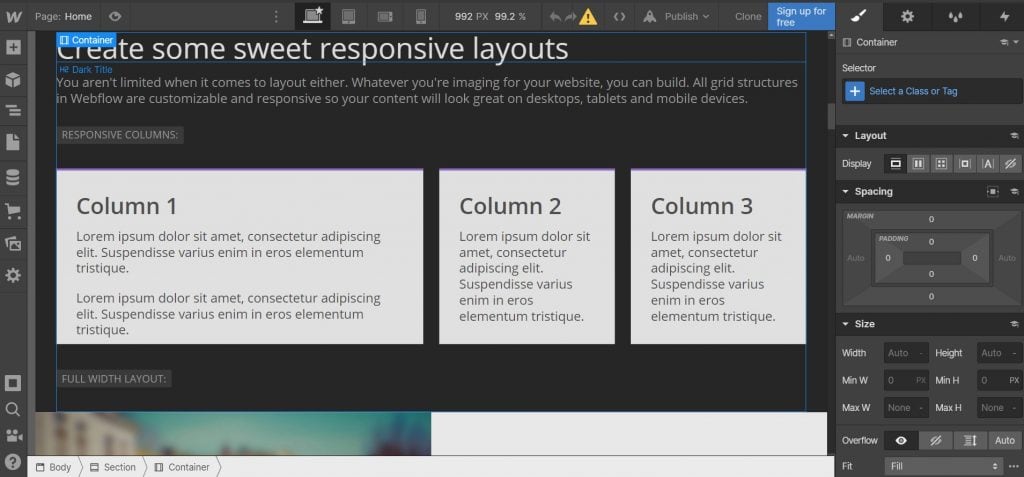
Task: Click Min W value field
Action: [x=906, y=380]
